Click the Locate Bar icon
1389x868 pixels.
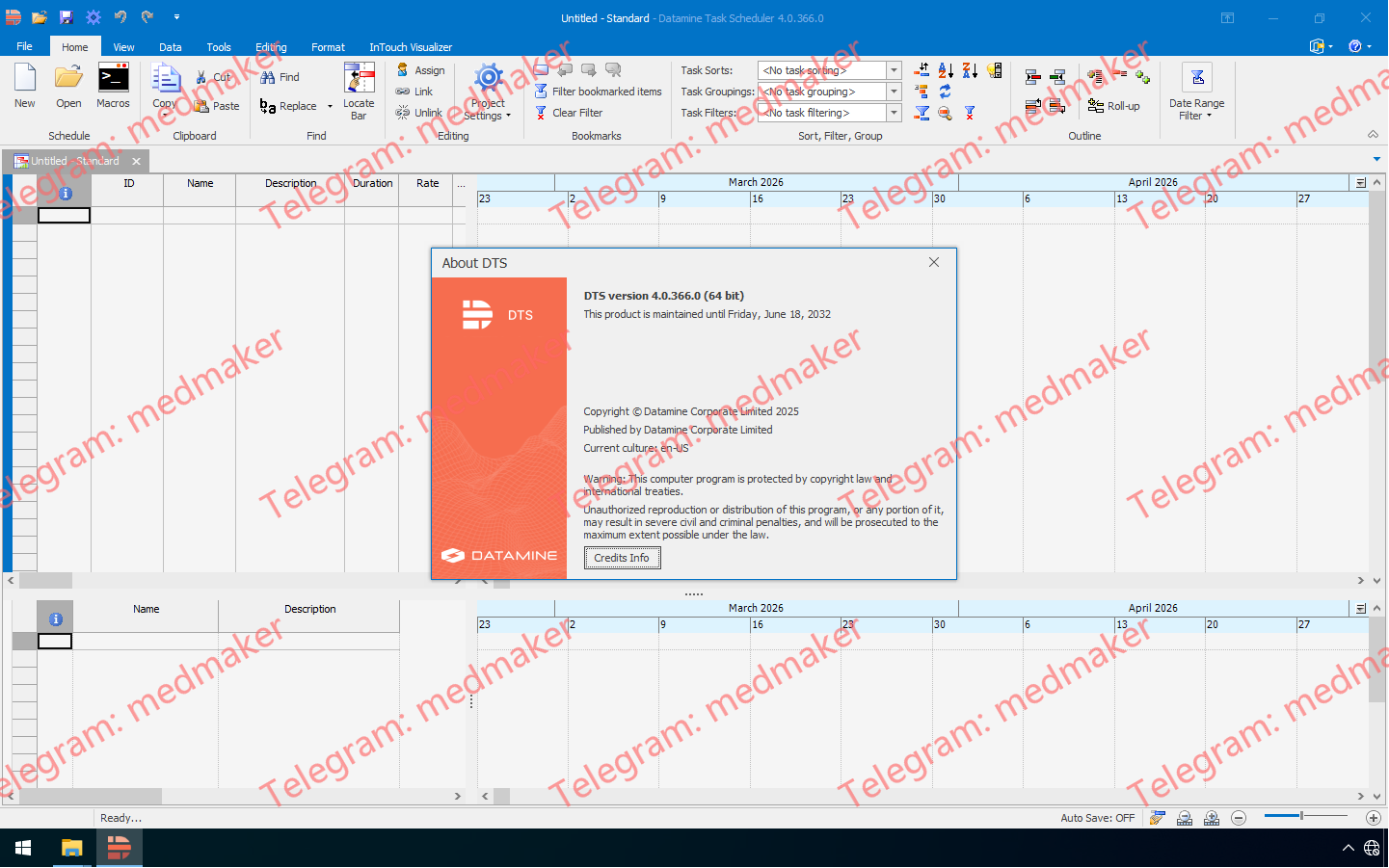pos(359,79)
